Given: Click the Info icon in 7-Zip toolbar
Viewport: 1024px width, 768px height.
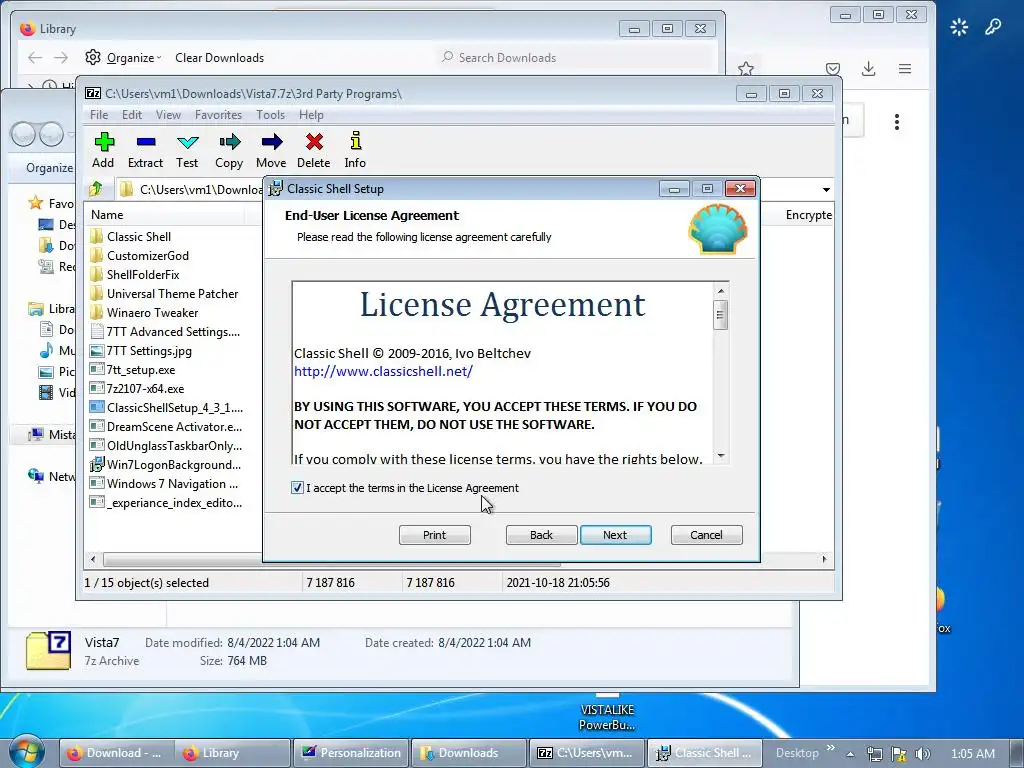Looking at the screenshot, I should click(x=355, y=141).
